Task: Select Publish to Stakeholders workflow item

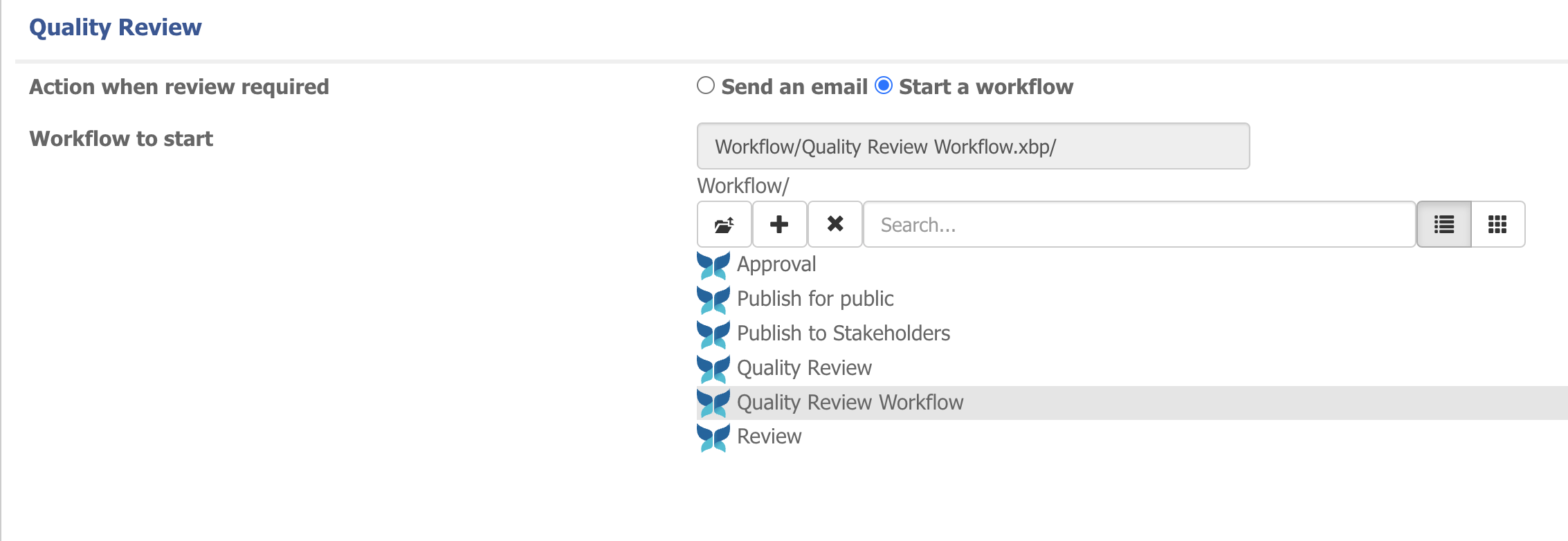Action: [x=844, y=333]
